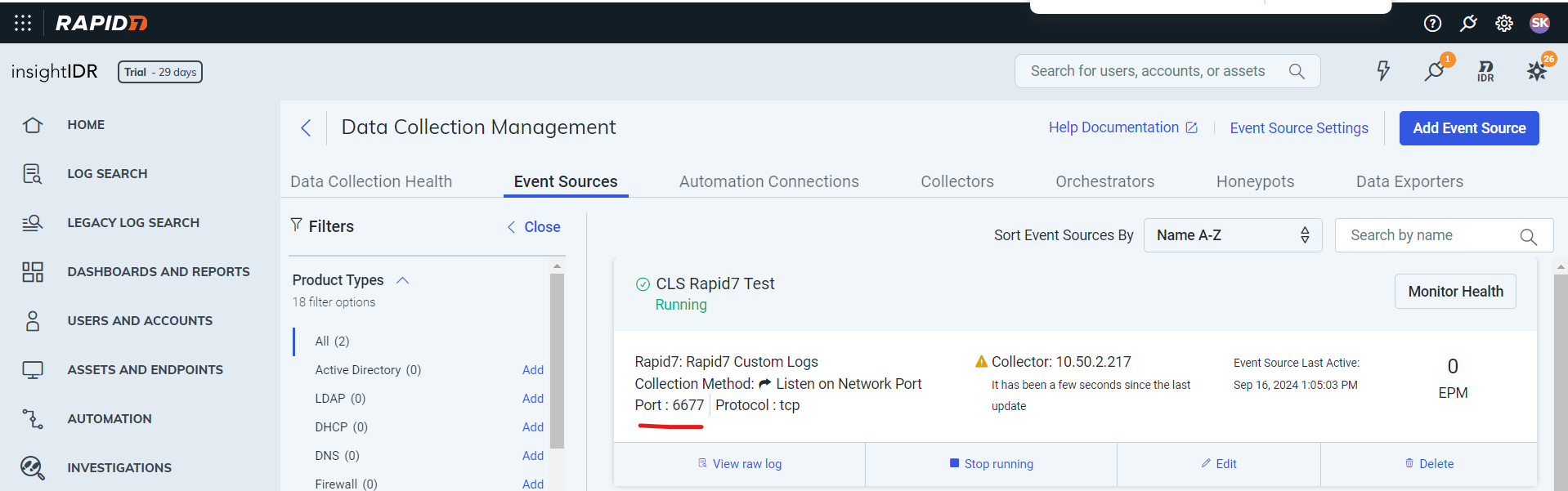Click View raw log

coord(739,464)
